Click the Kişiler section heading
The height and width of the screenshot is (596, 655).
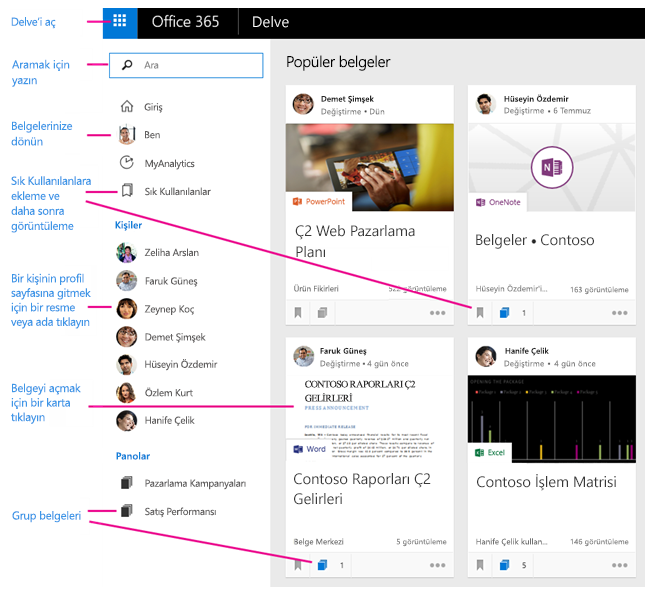coord(128,225)
